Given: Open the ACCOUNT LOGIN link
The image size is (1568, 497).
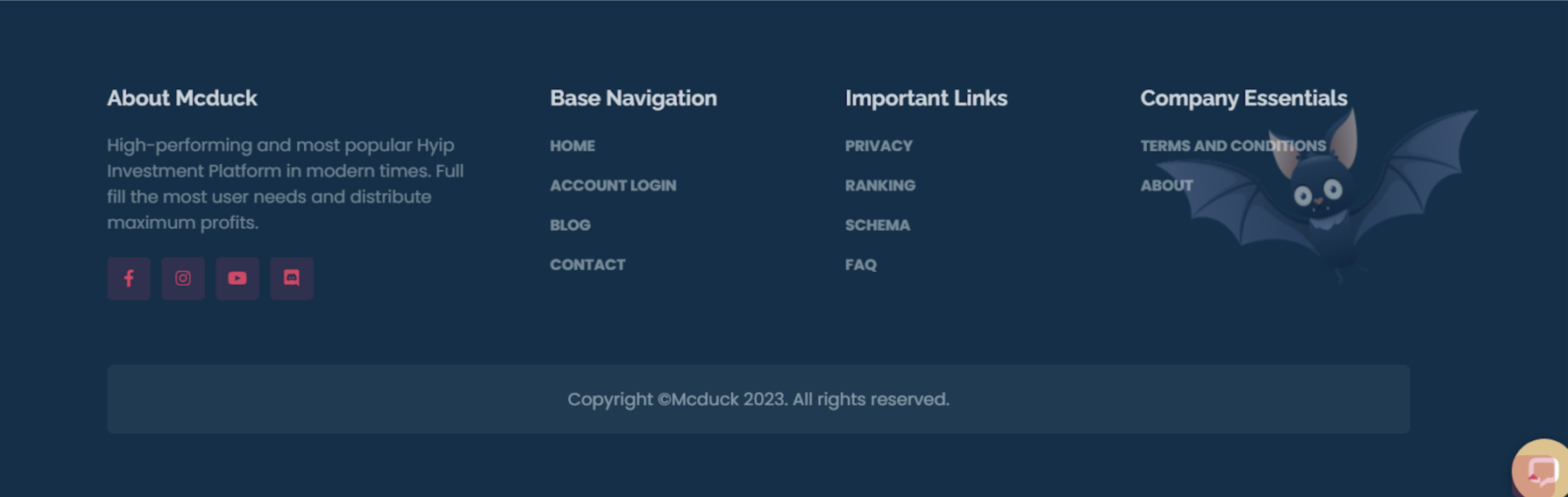Looking at the screenshot, I should [x=613, y=185].
